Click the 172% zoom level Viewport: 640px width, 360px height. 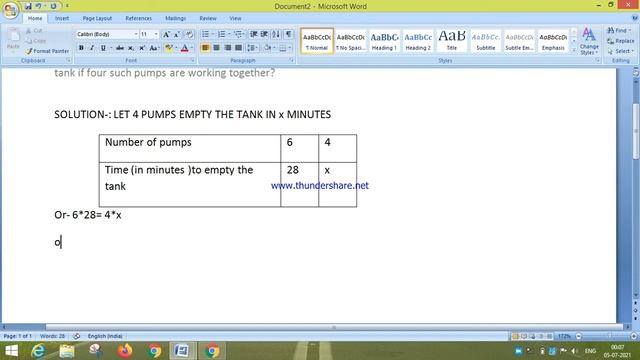point(564,336)
